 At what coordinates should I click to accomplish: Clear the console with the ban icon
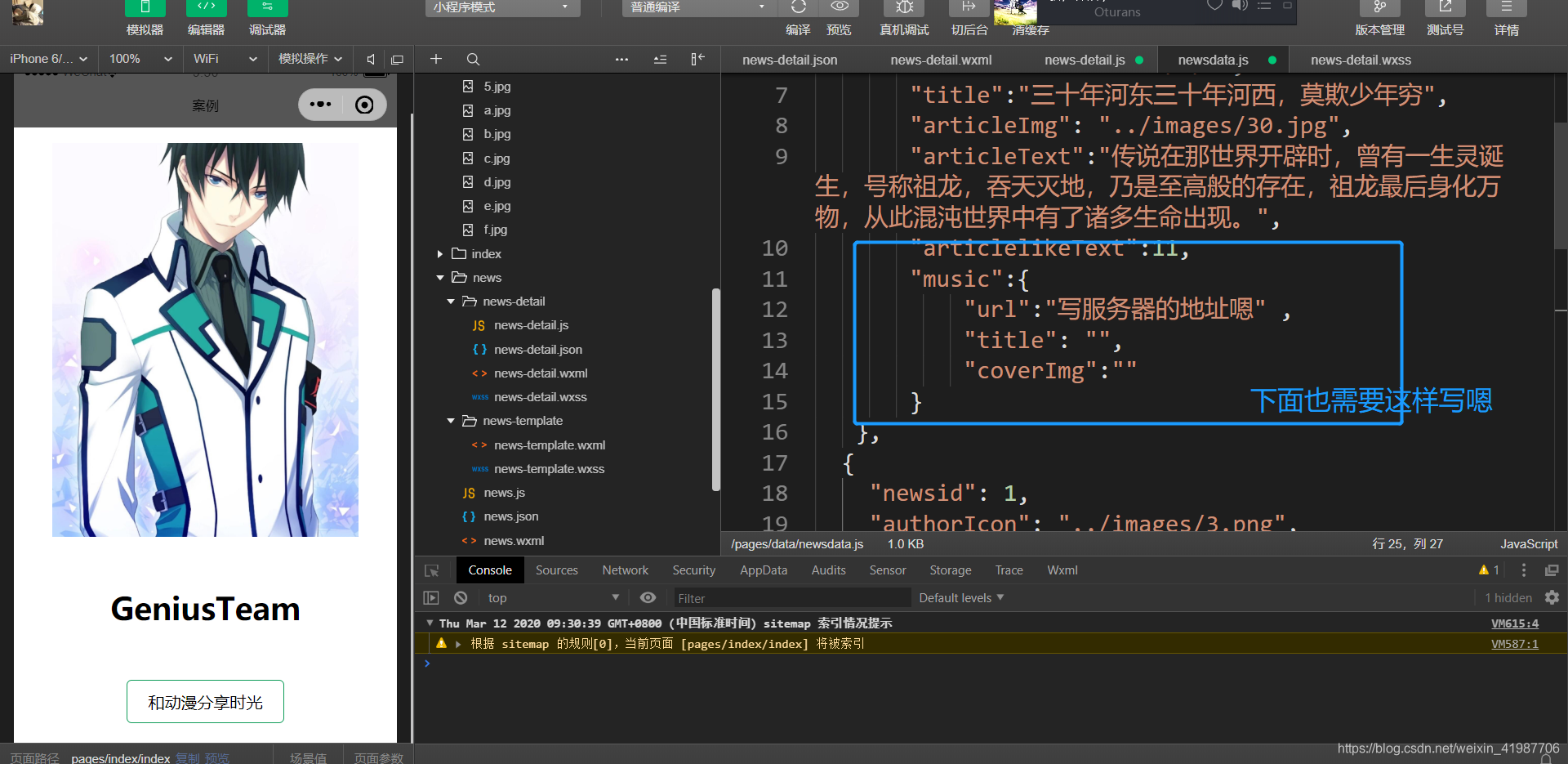click(461, 598)
